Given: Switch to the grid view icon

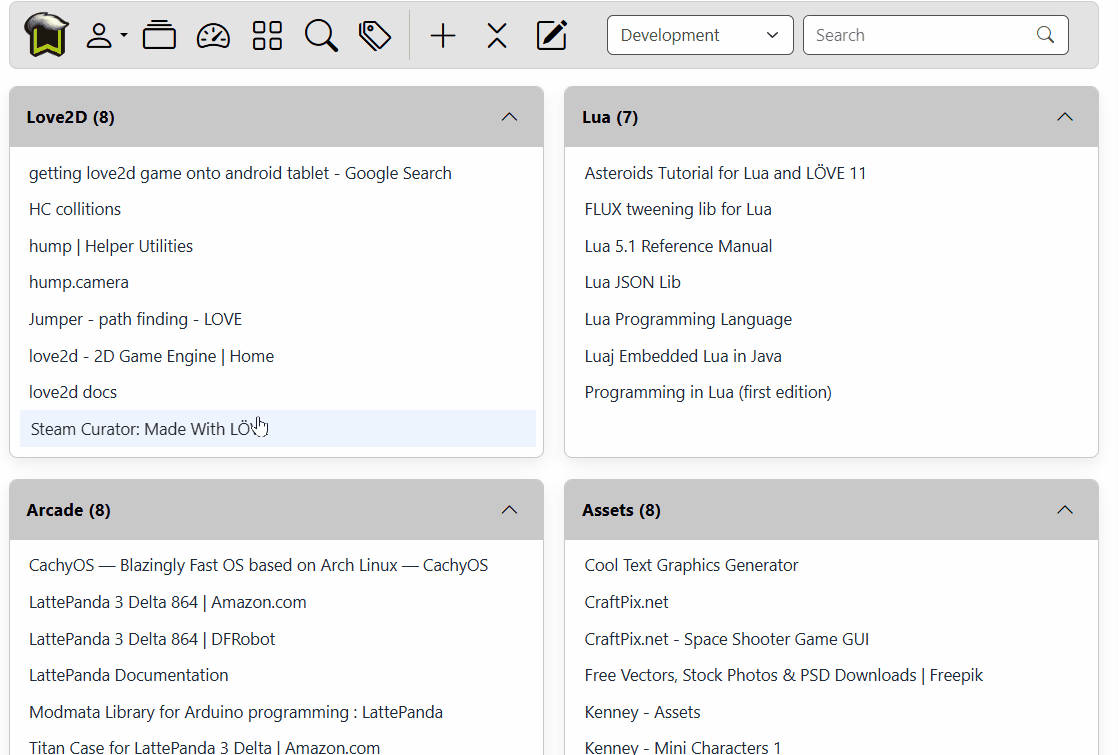Looking at the screenshot, I should pos(267,35).
